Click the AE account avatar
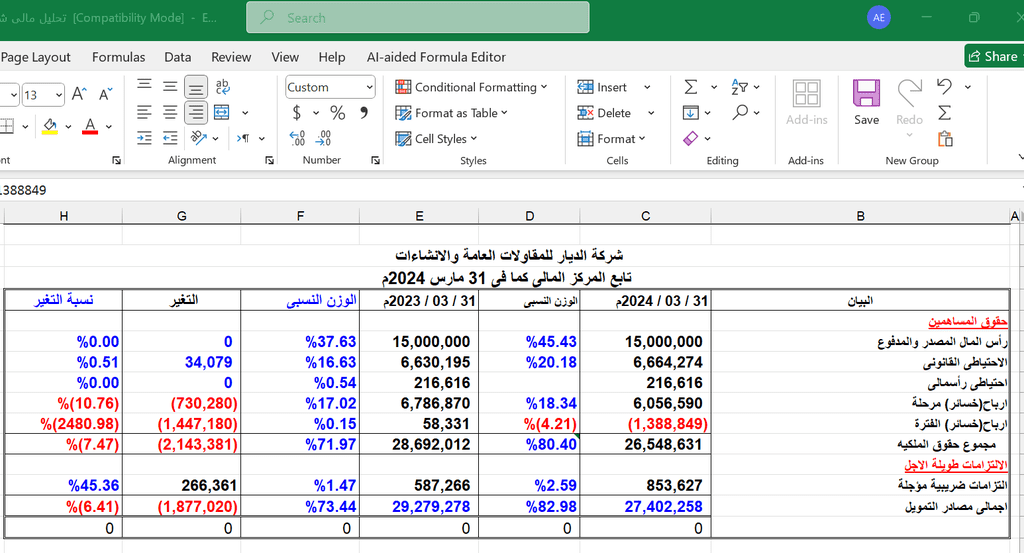1024x553 pixels. click(x=879, y=18)
